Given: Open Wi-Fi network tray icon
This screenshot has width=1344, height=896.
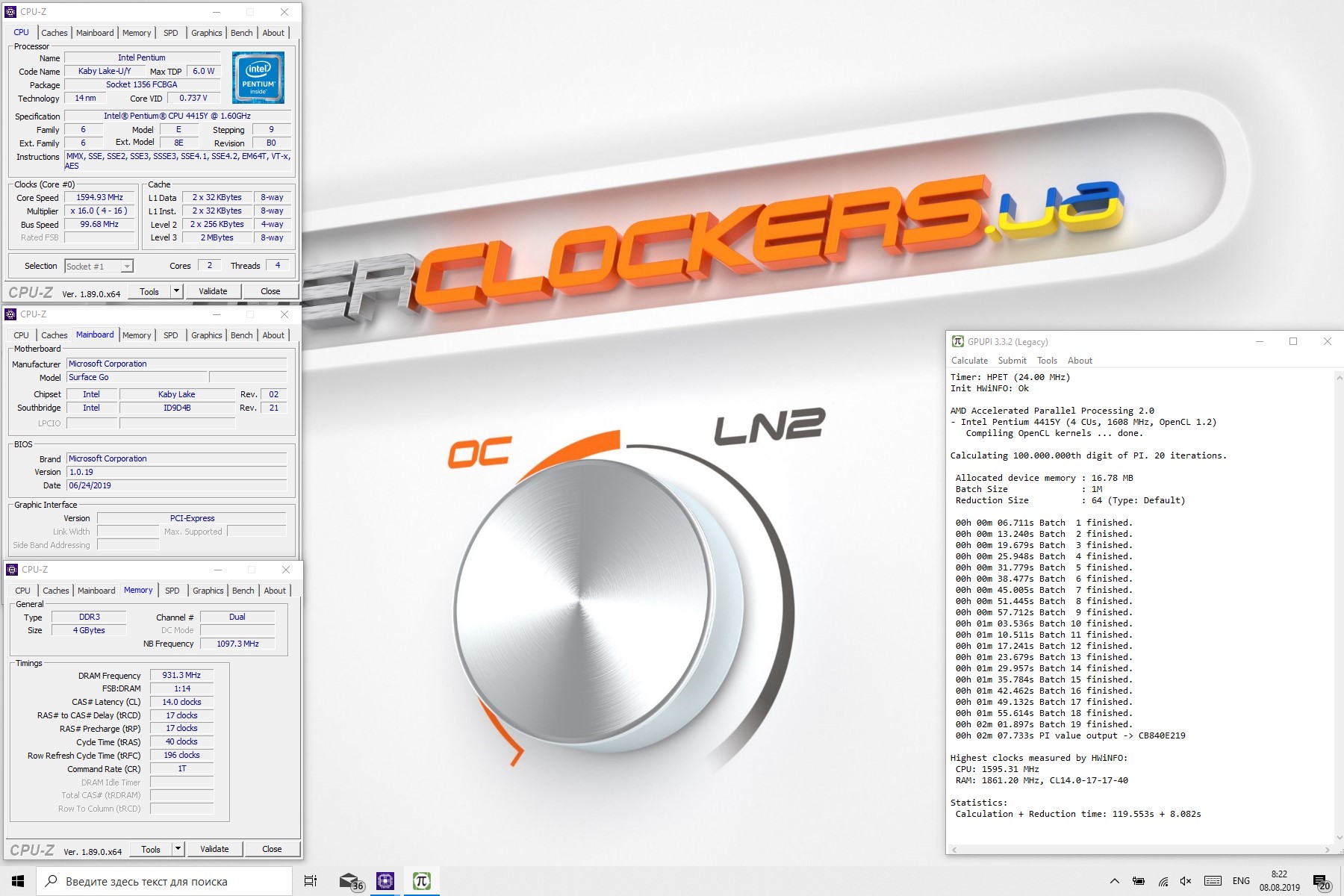Looking at the screenshot, I should 1163,881.
